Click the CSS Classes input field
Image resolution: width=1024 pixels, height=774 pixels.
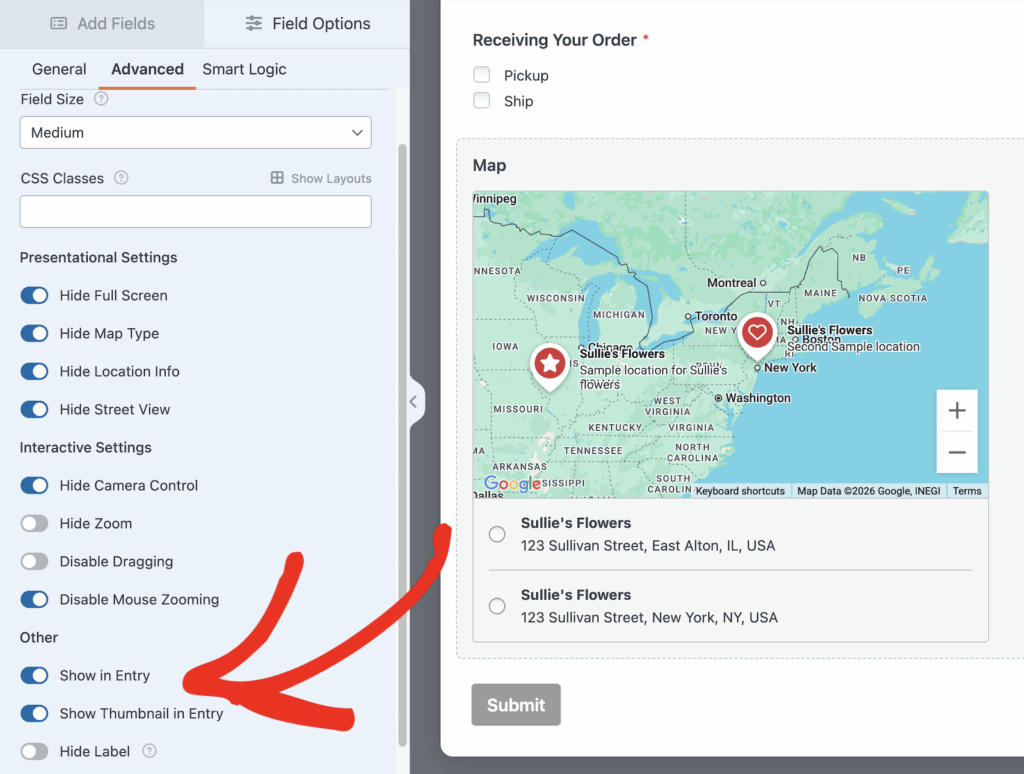196,211
